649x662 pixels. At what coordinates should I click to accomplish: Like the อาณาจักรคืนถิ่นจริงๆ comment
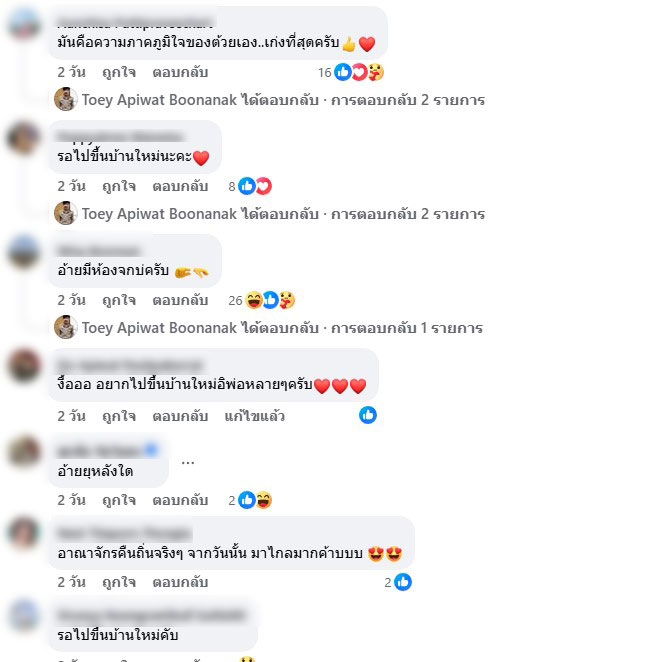point(119,583)
